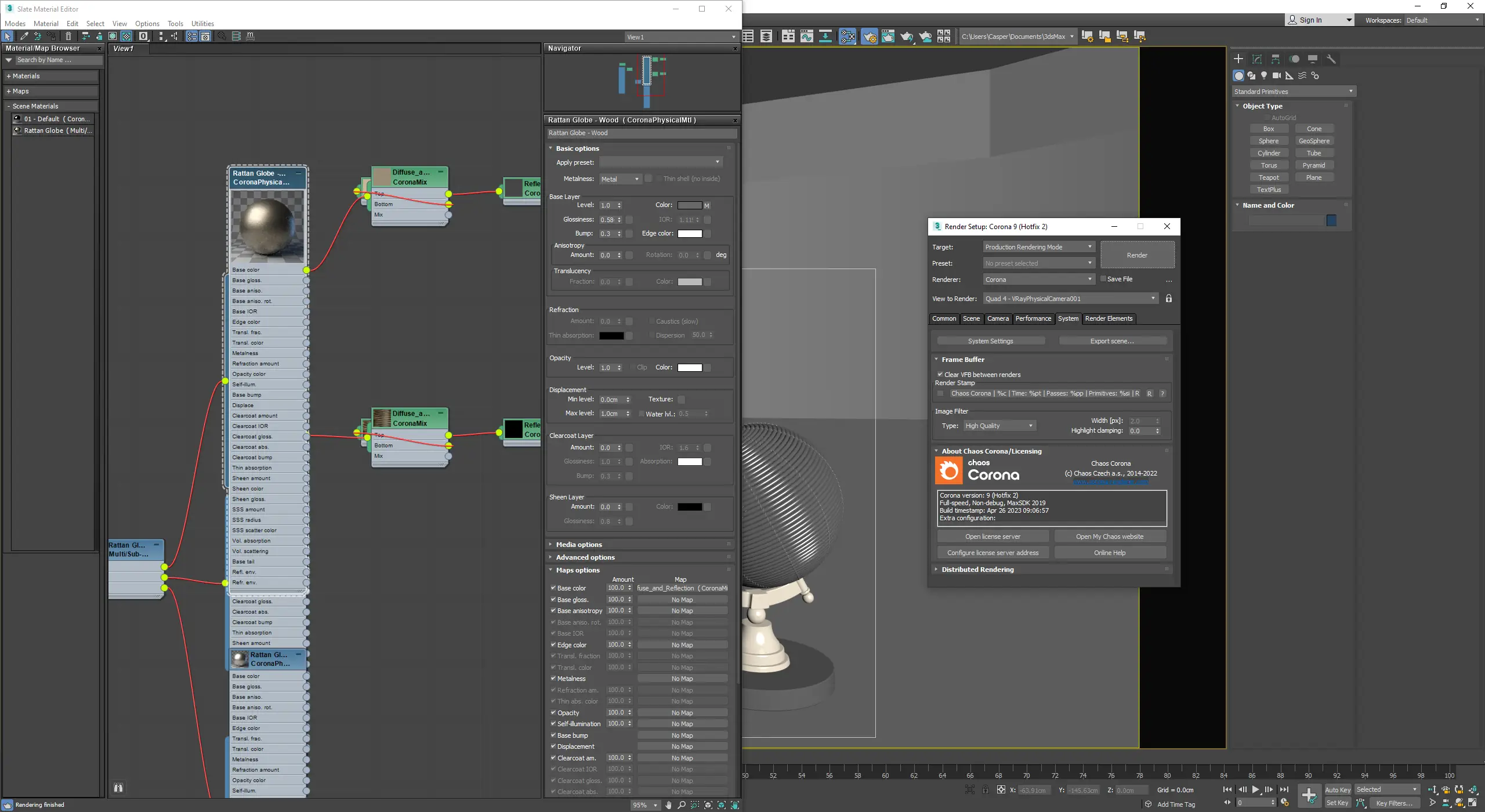Open the Modify command panel
The image size is (1485, 812).
[1257, 59]
